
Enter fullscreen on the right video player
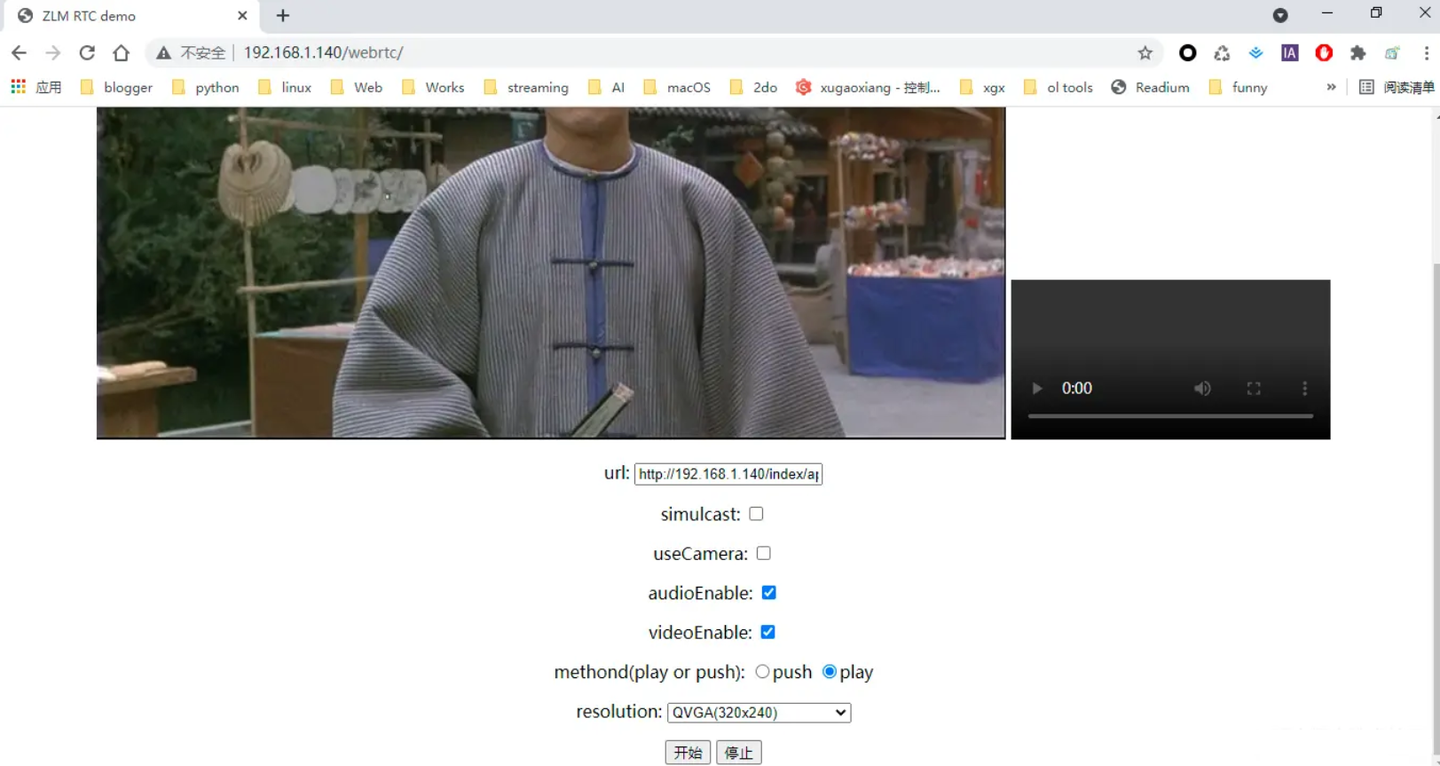[1253, 388]
